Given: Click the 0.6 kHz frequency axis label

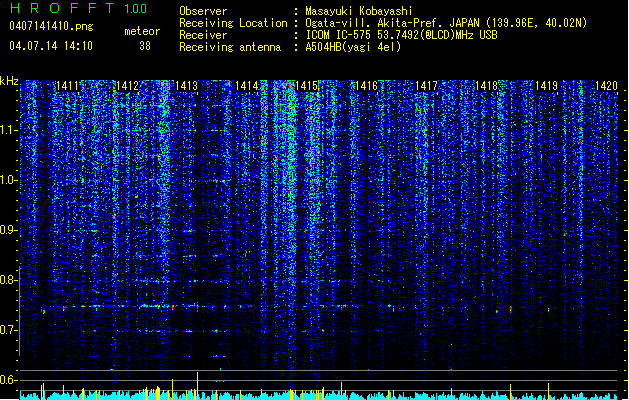Looking at the screenshot, I should coord(9,380).
